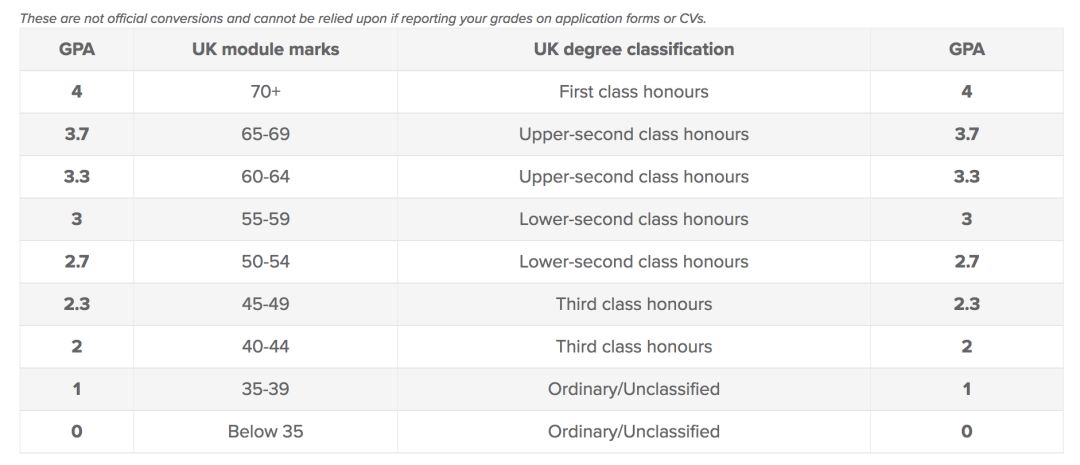Click the right GPA column header

click(966, 49)
